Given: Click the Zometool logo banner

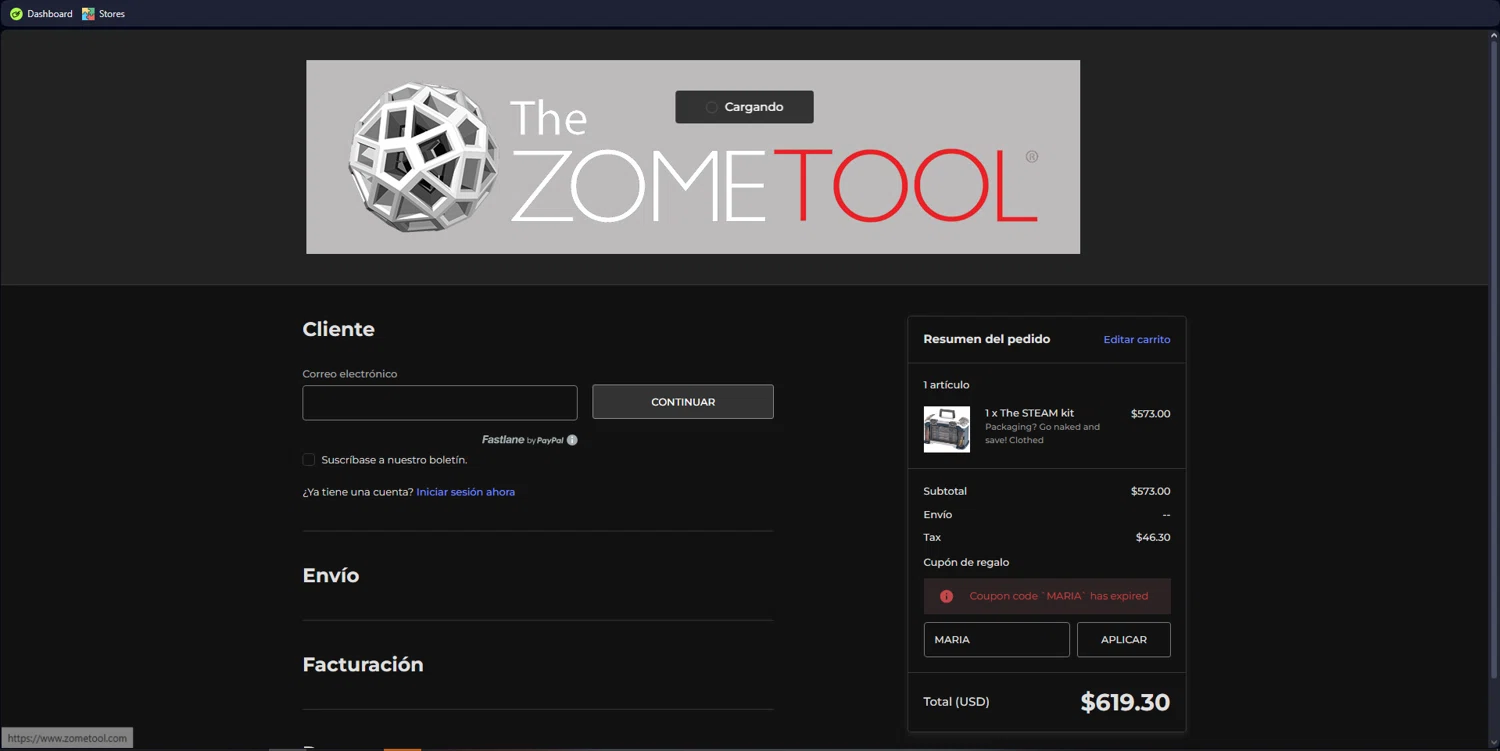Looking at the screenshot, I should (693, 157).
